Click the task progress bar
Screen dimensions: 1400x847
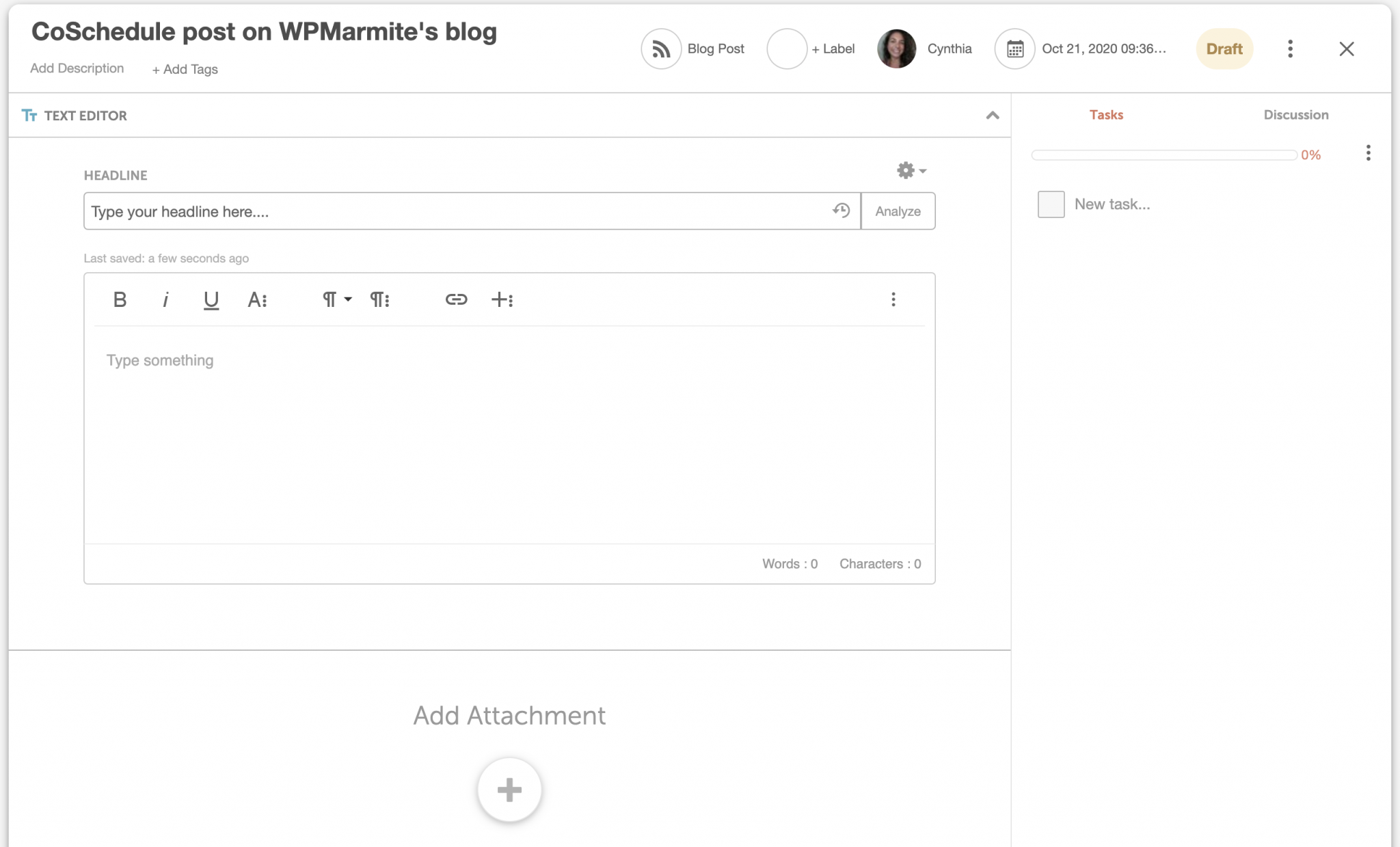[1164, 155]
